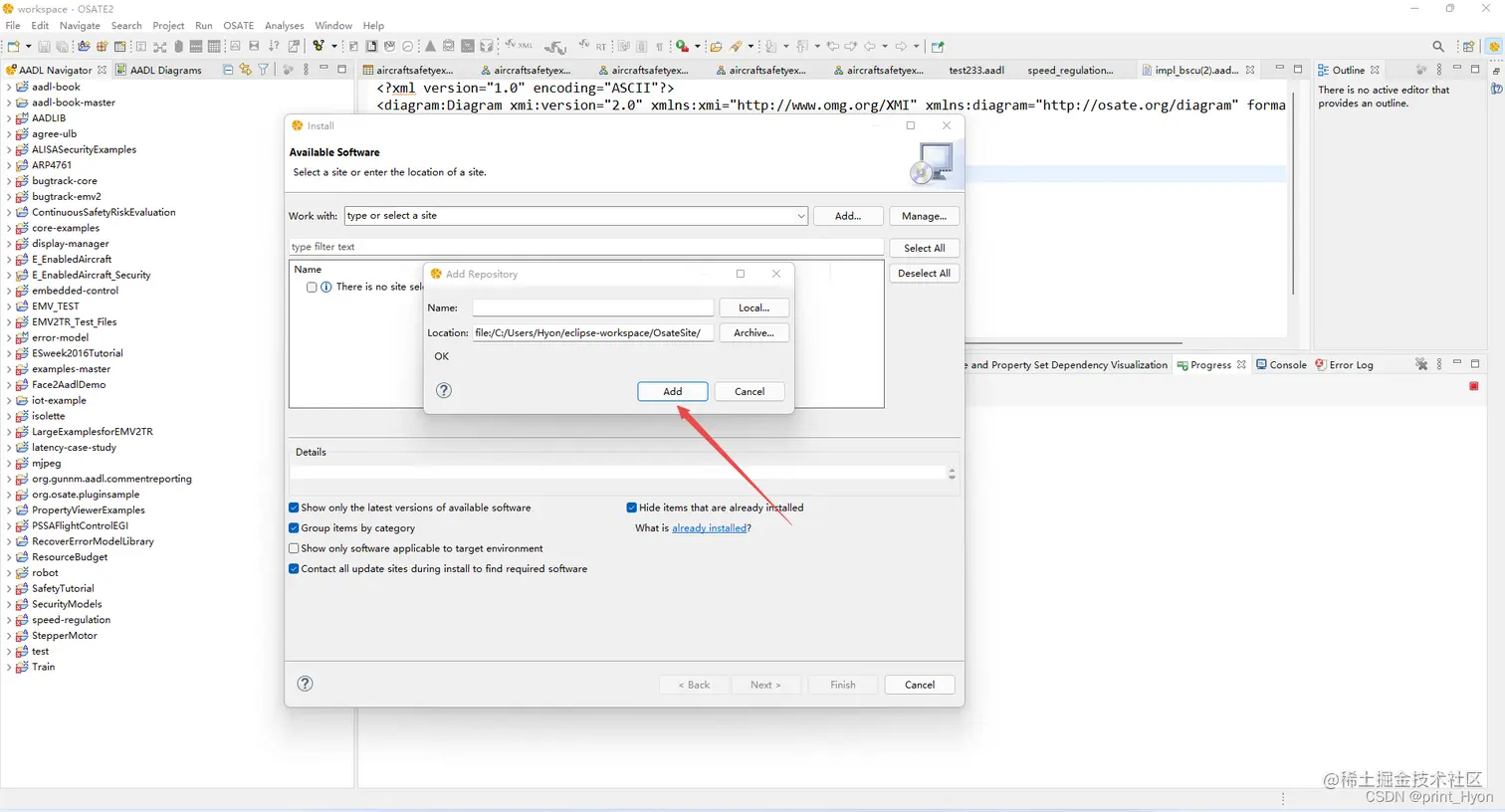Switch to the test233.aadl editor tab
The height and width of the screenshot is (812, 1505).
click(x=976, y=71)
